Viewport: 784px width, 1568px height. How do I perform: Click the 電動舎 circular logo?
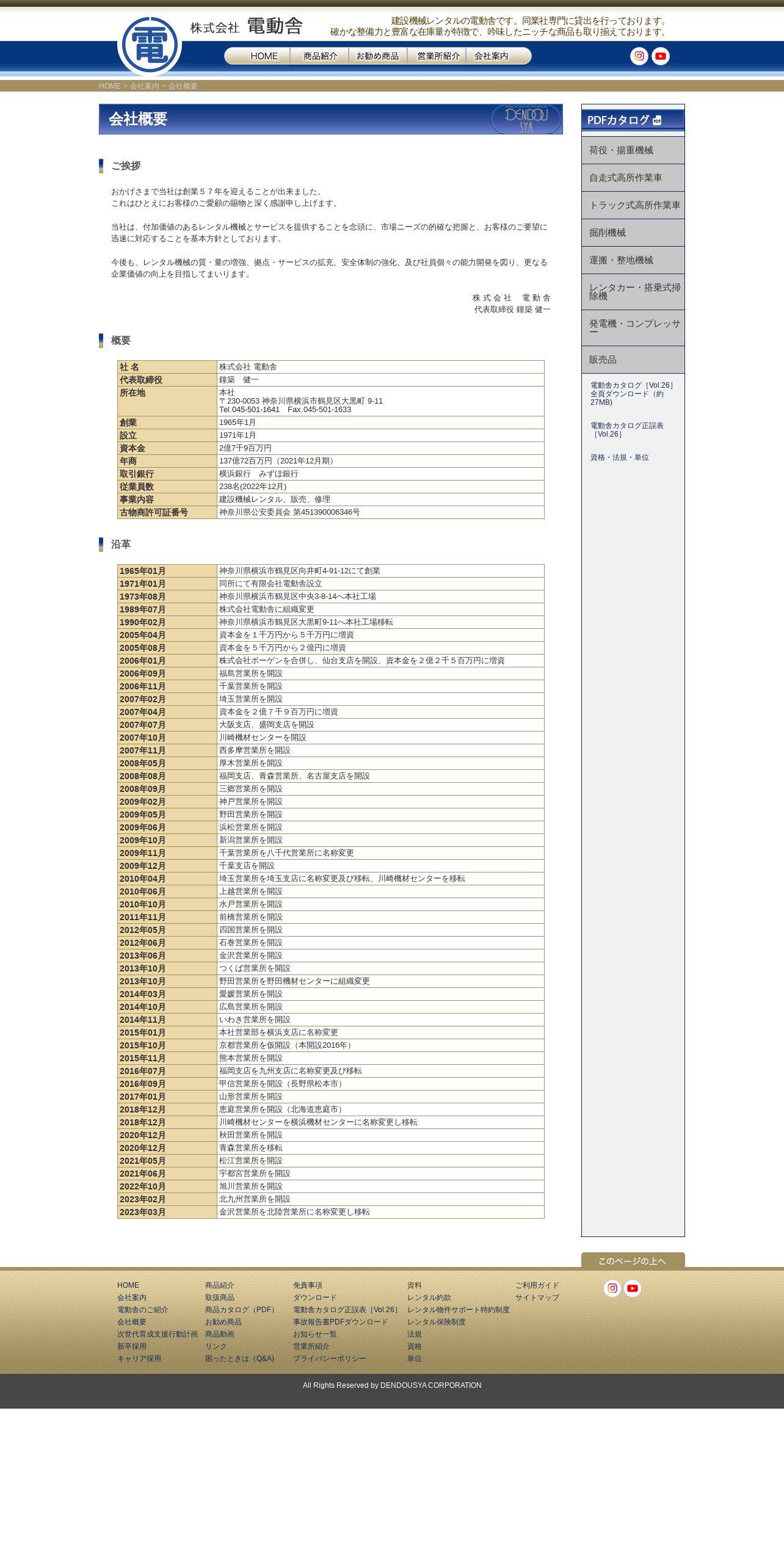(150, 46)
